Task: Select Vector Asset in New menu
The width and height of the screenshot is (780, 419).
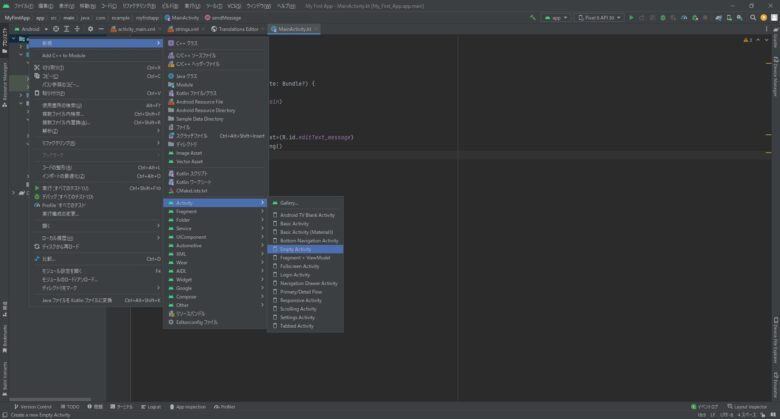Action: click(215, 162)
